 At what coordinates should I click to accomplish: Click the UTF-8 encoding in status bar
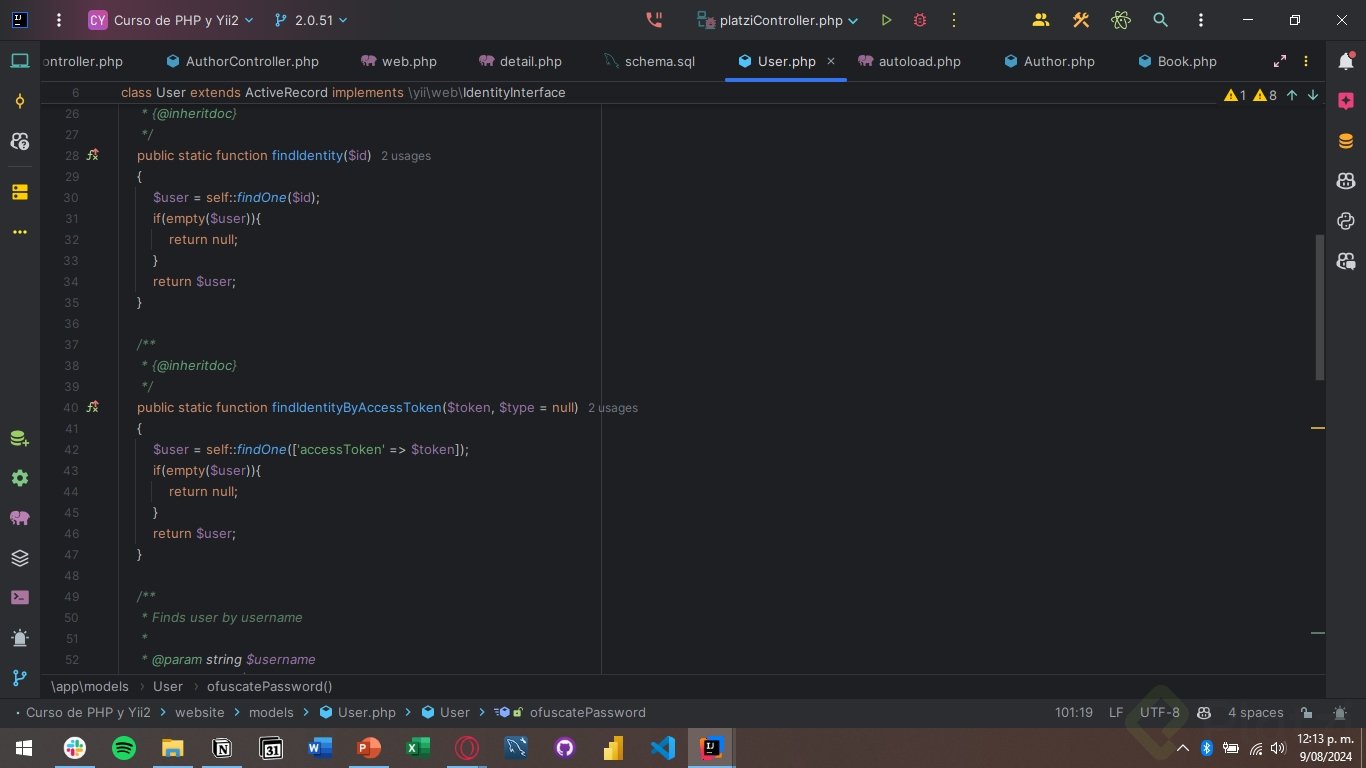1159,713
